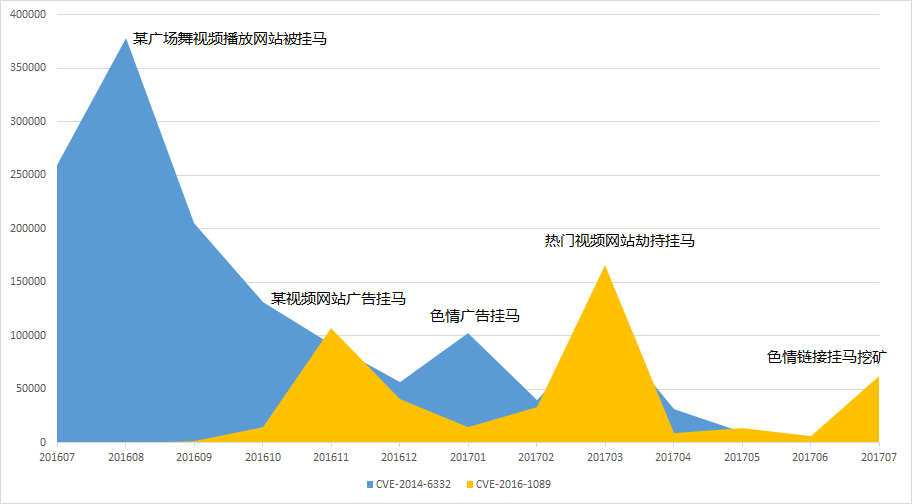Click x-axis label 201608
Screen dimensions: 912x504
point(126,457)
